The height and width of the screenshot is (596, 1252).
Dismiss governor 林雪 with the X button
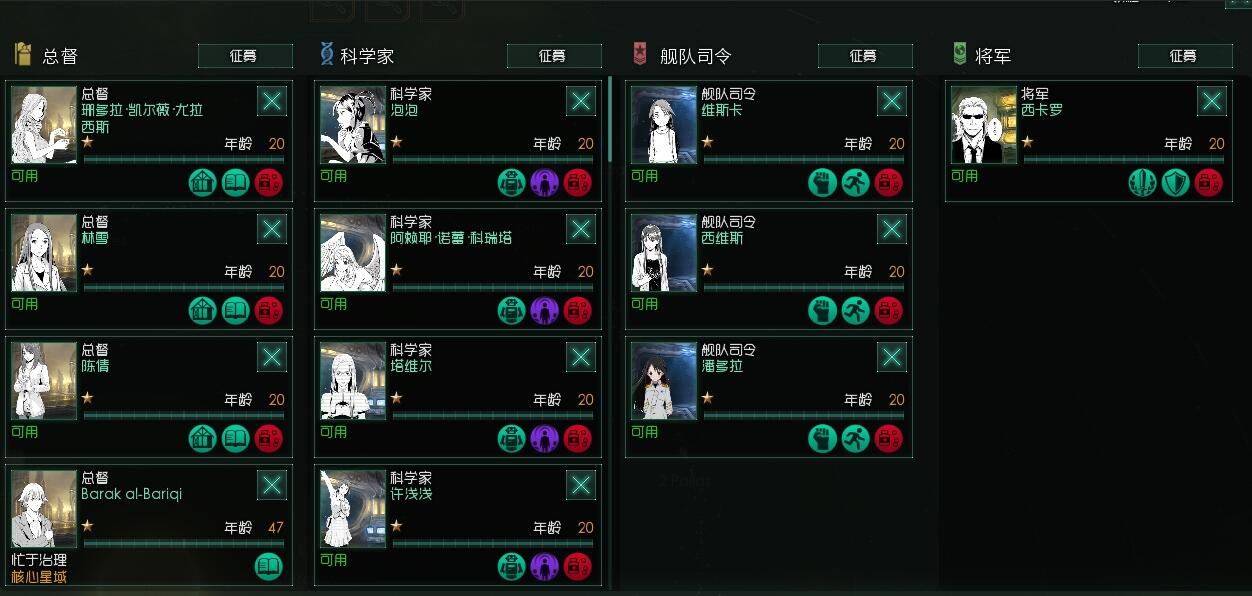[x=272, y=229]
